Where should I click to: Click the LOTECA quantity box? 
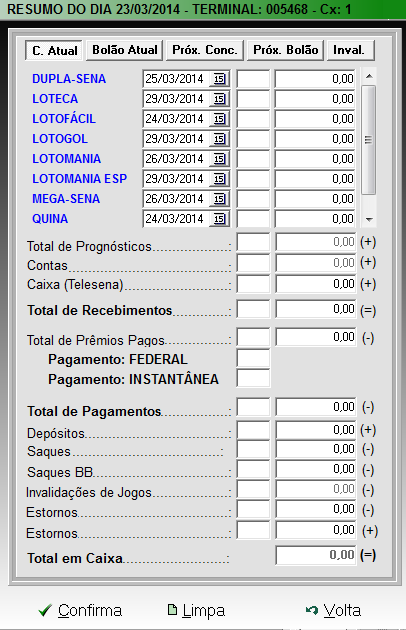(253, 99)
